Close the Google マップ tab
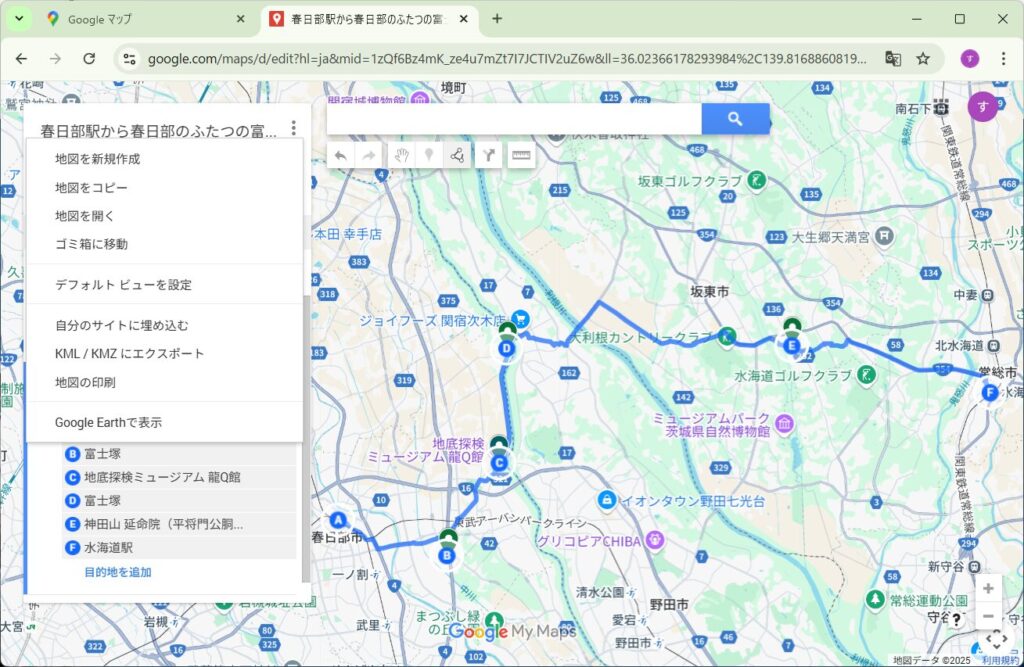1024x667 pixels. tap(240, 19)
